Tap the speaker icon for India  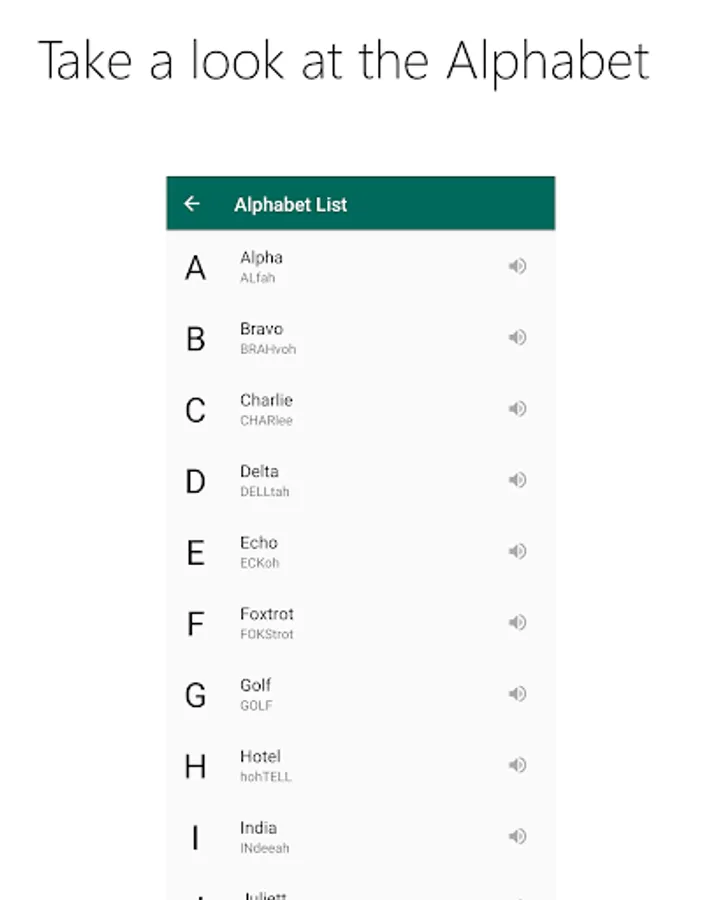[x=517, y=836]
